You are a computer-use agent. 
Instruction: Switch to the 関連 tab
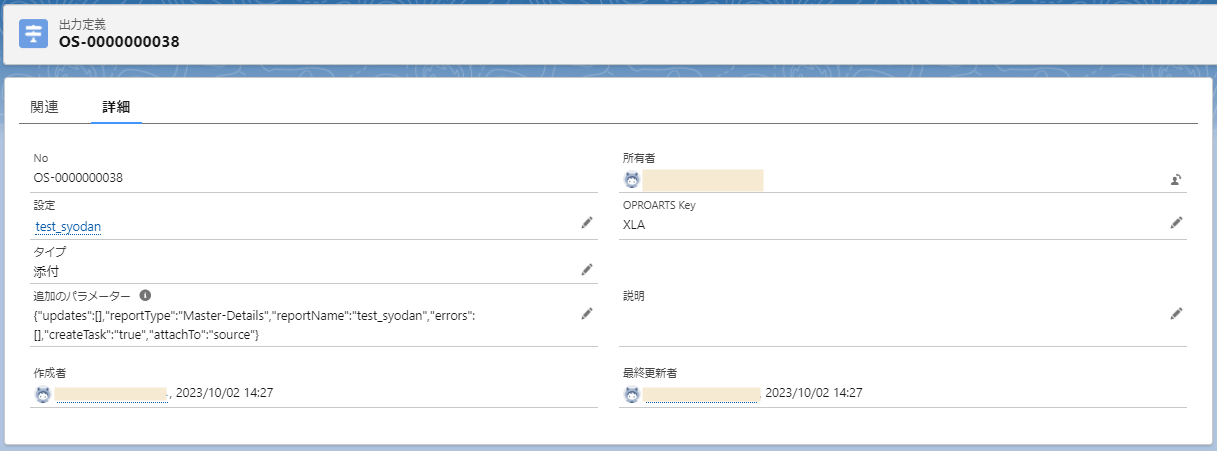(45, 107)
